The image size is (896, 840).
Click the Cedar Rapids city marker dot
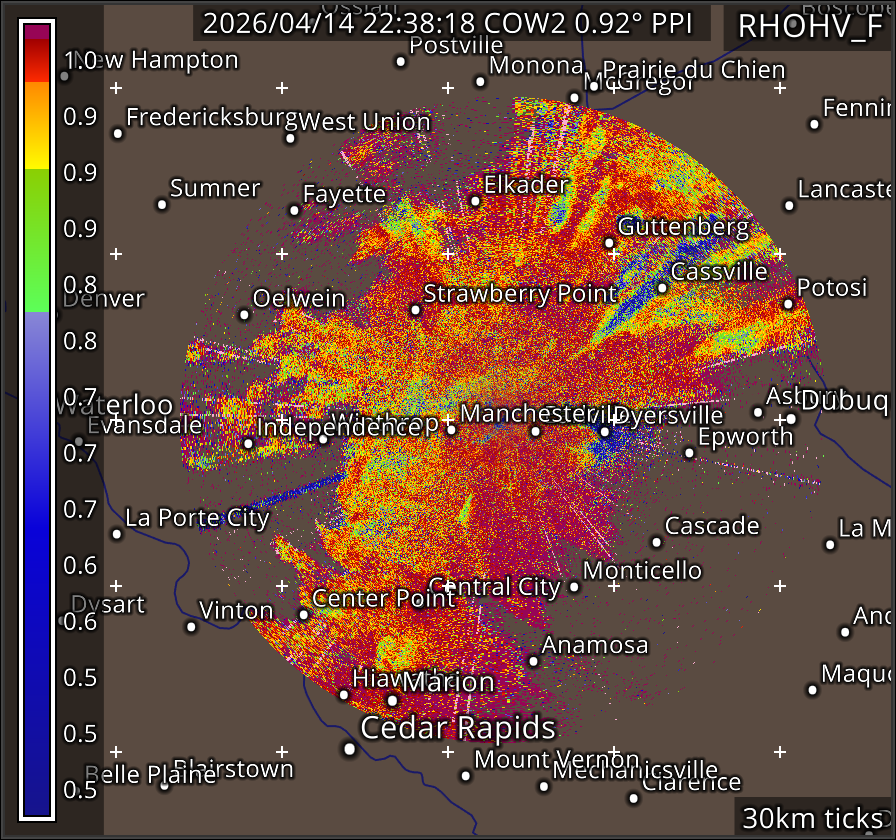point(350,748)
